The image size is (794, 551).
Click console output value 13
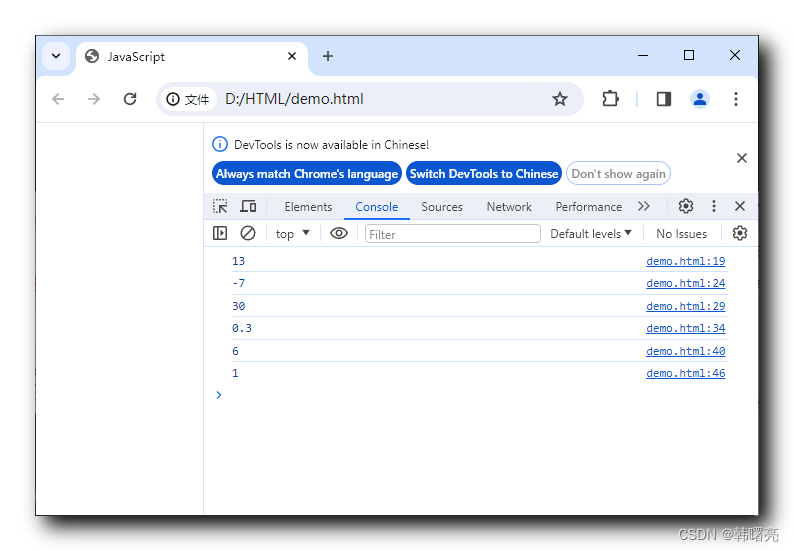click(238, 261)
